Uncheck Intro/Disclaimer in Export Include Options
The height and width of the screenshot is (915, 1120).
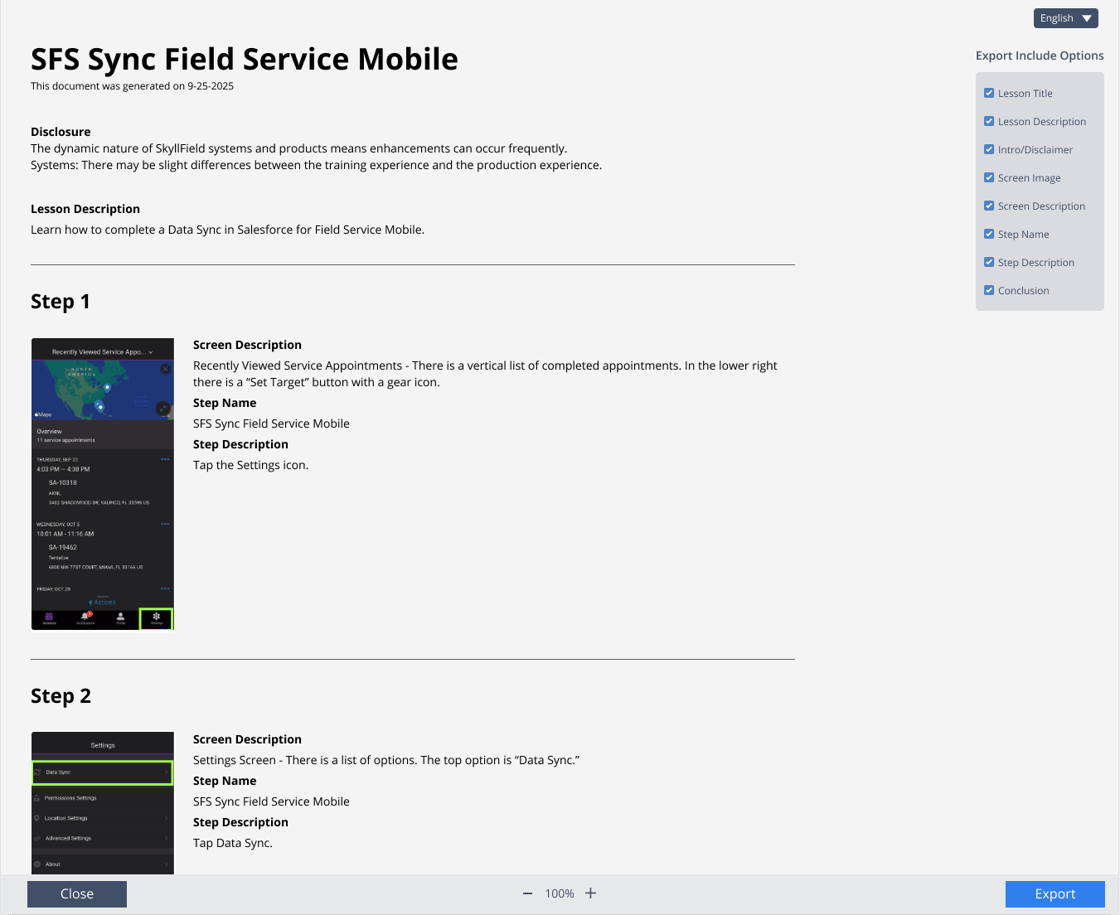[989, 149]
